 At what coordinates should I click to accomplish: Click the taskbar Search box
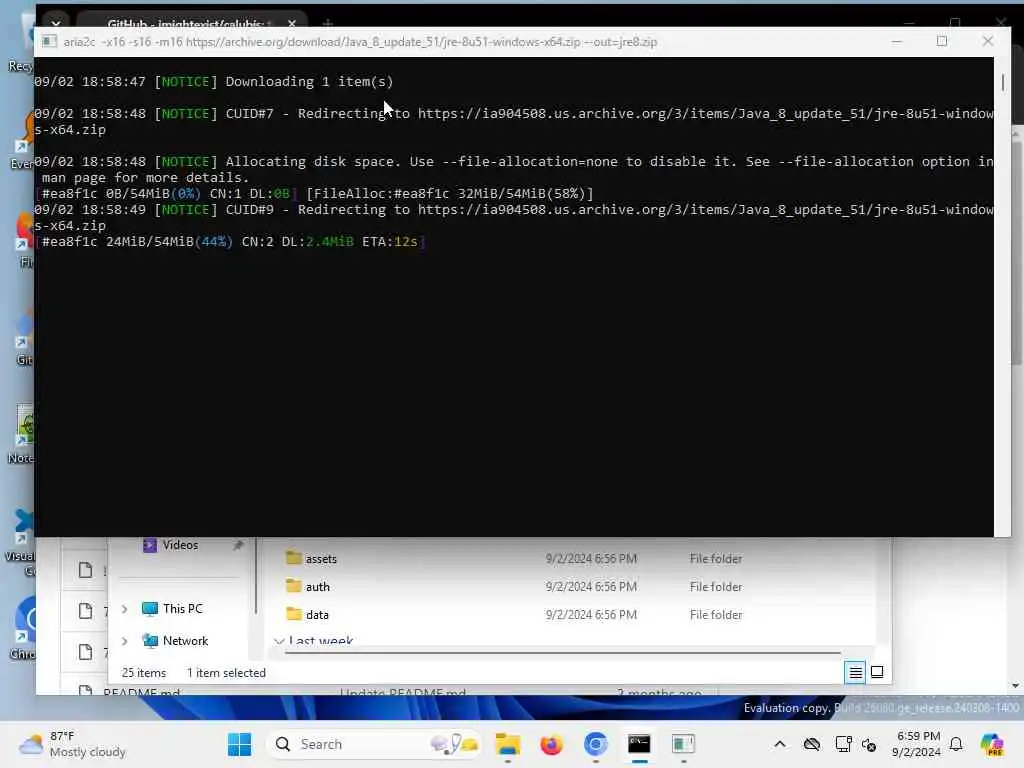point(374,744)
